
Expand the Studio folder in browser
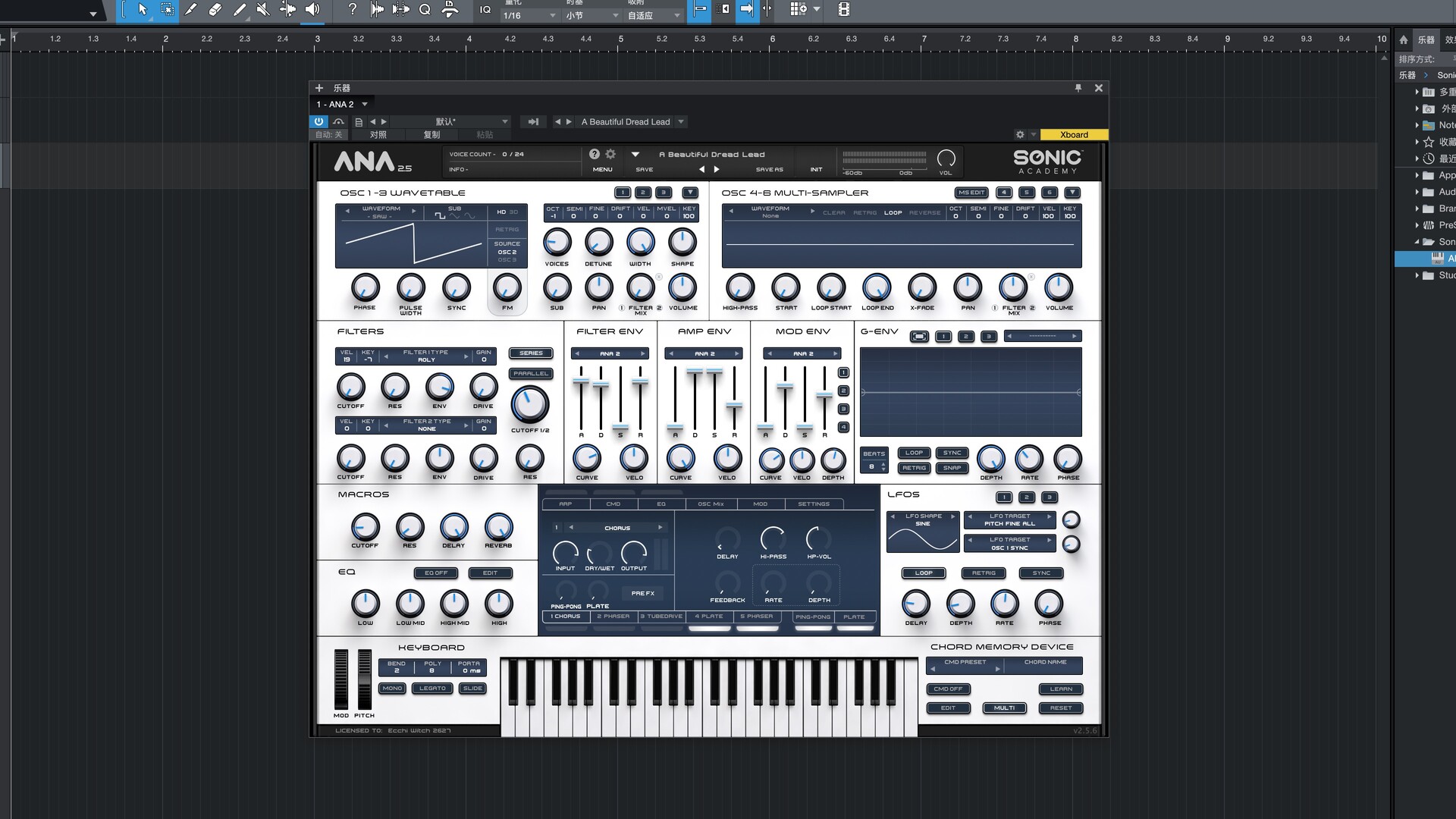coord(1417,275)
